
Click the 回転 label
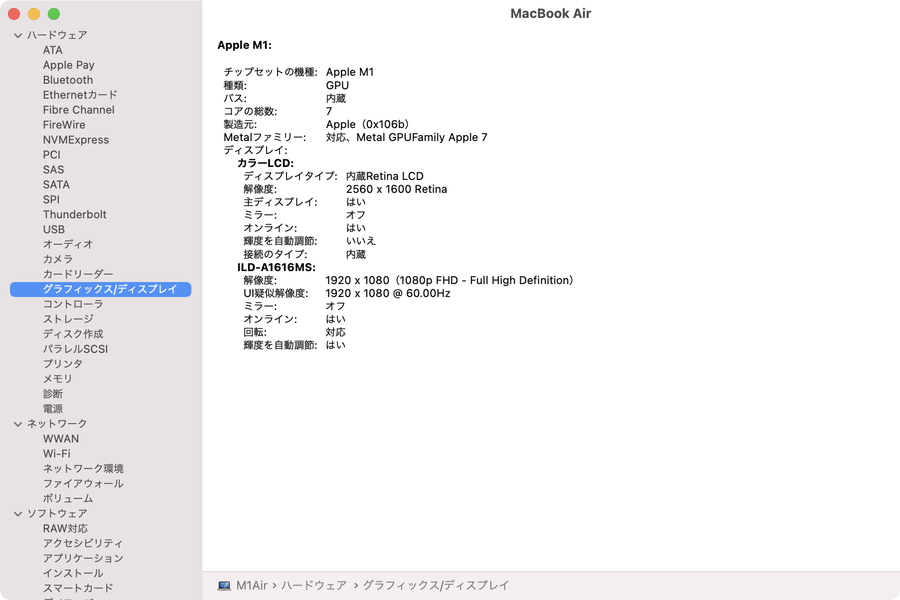[x=255, y=332]
